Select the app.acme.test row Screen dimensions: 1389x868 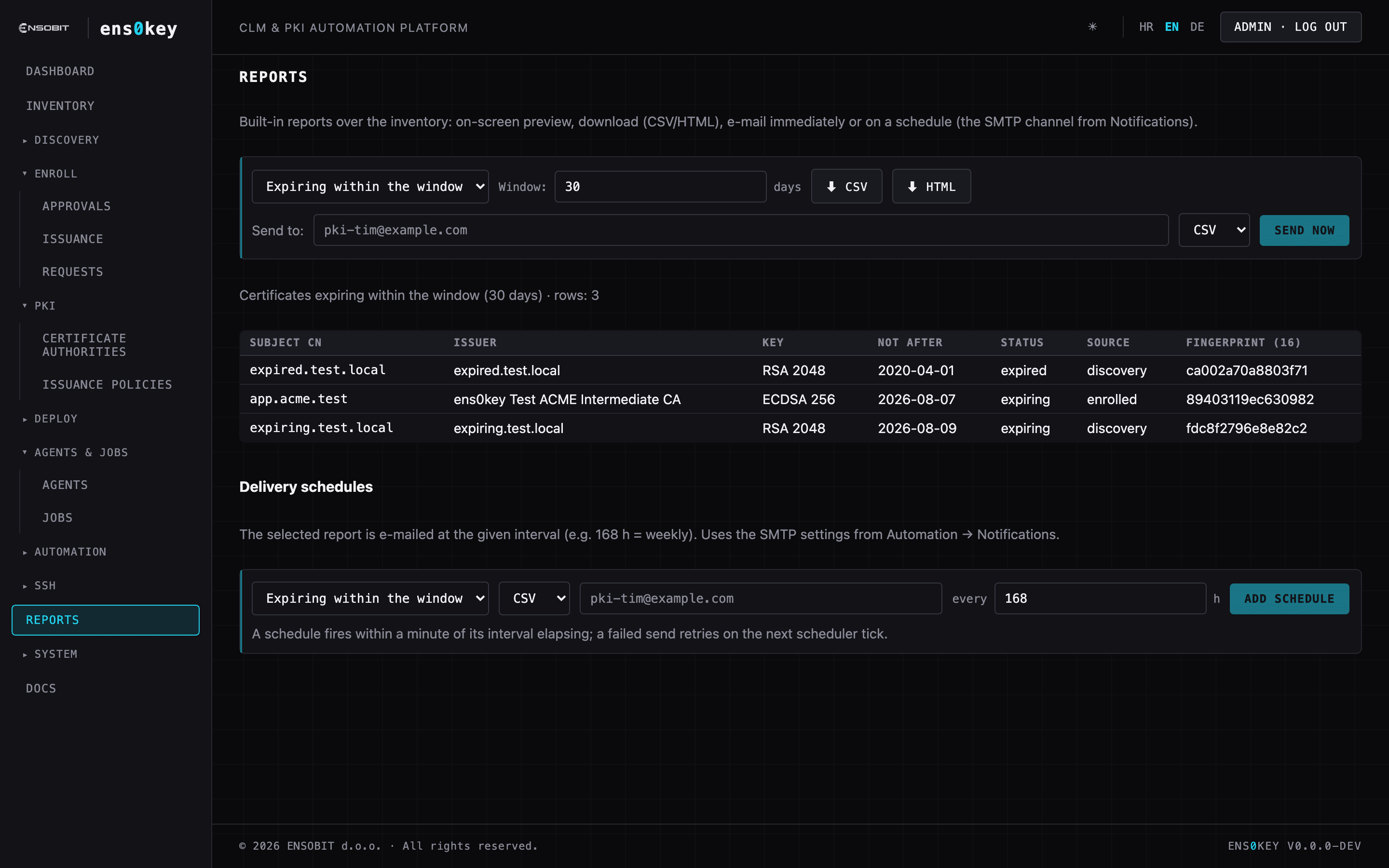click(800, 399)
